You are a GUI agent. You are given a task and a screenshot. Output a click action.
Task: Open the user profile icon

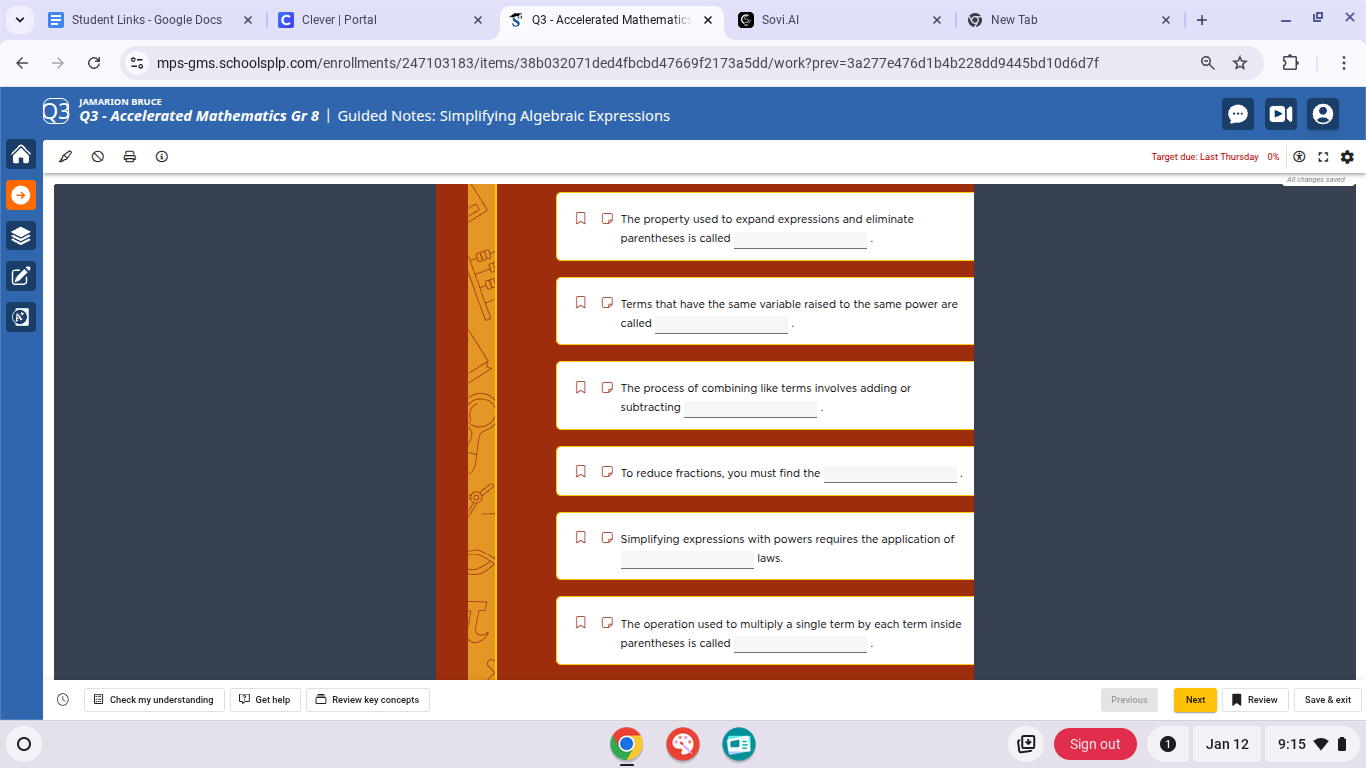click(x=1322, y=114)
